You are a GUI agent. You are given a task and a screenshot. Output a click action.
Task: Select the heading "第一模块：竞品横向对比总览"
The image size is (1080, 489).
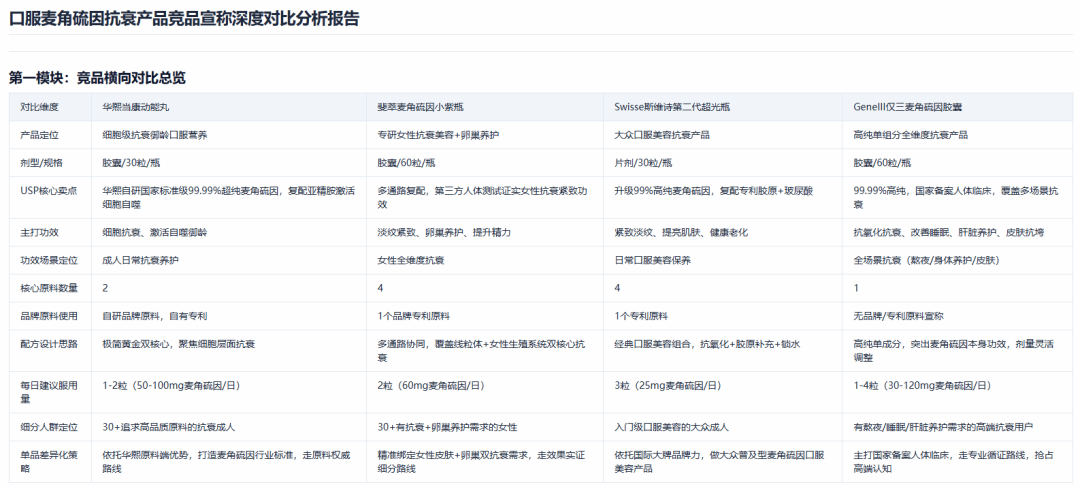click(x=97, y=78)
